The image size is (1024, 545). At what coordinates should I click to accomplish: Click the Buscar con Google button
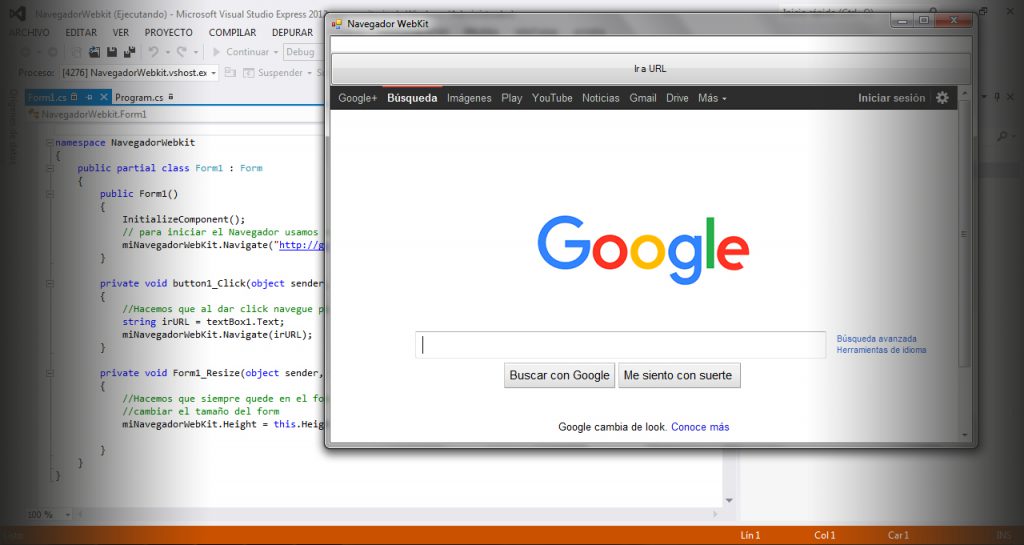559,375
